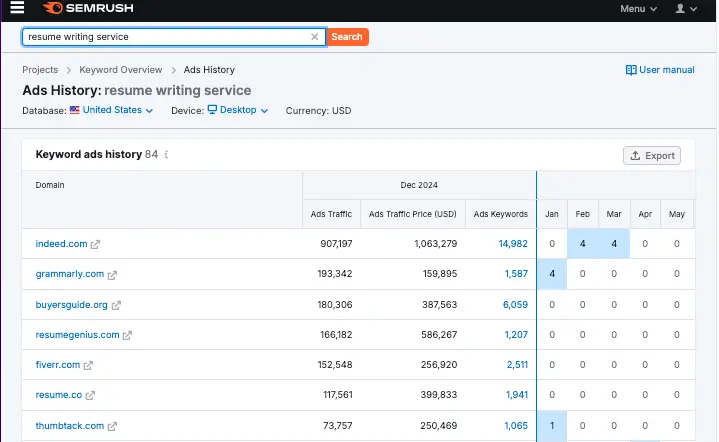Image resolution: width=719 pixels, height=442 pixels.
Task: Open resume.co external link icon
Action: coord(90,395)
